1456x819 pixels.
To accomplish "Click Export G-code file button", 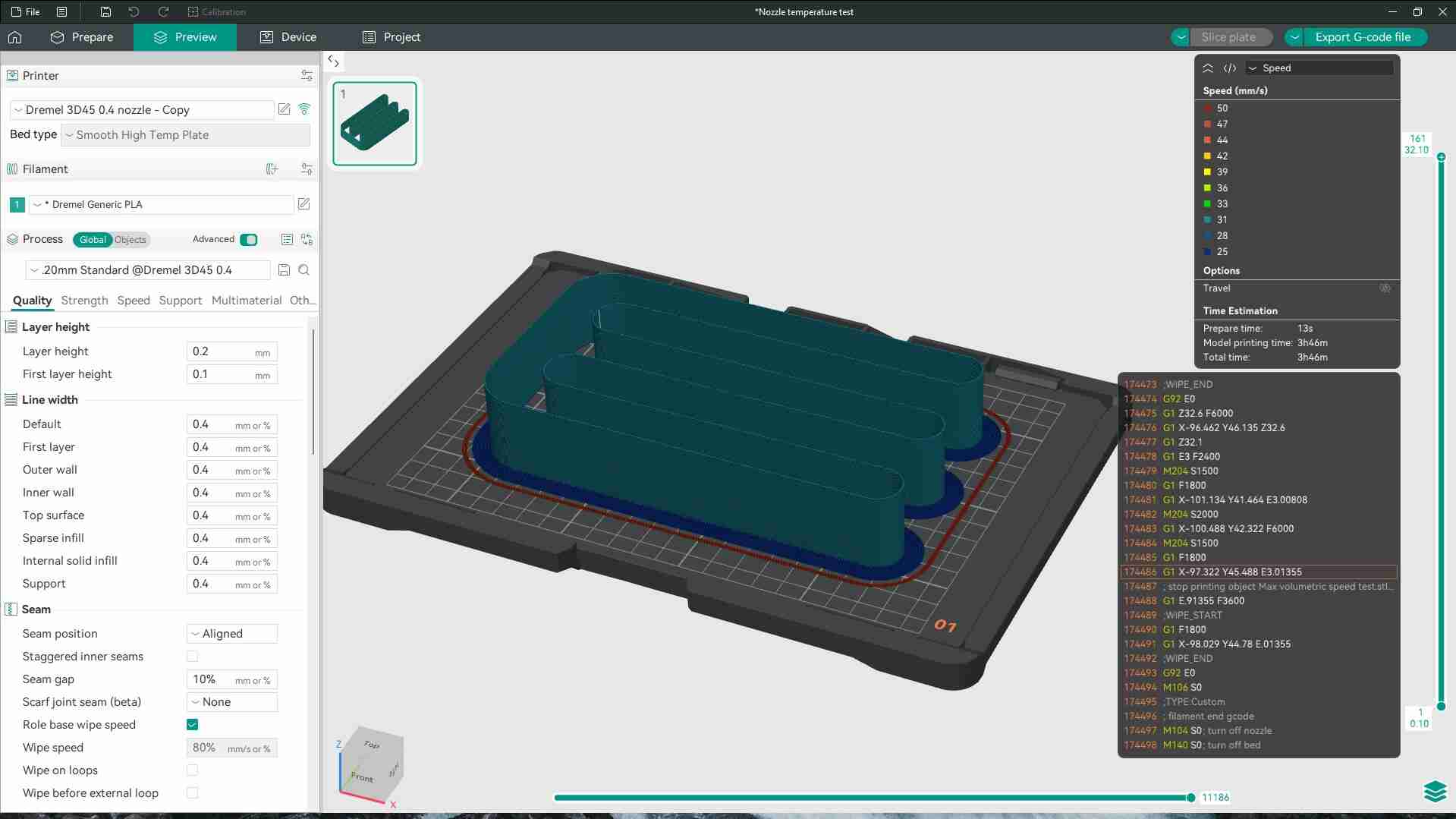I will click(1364, 37).
